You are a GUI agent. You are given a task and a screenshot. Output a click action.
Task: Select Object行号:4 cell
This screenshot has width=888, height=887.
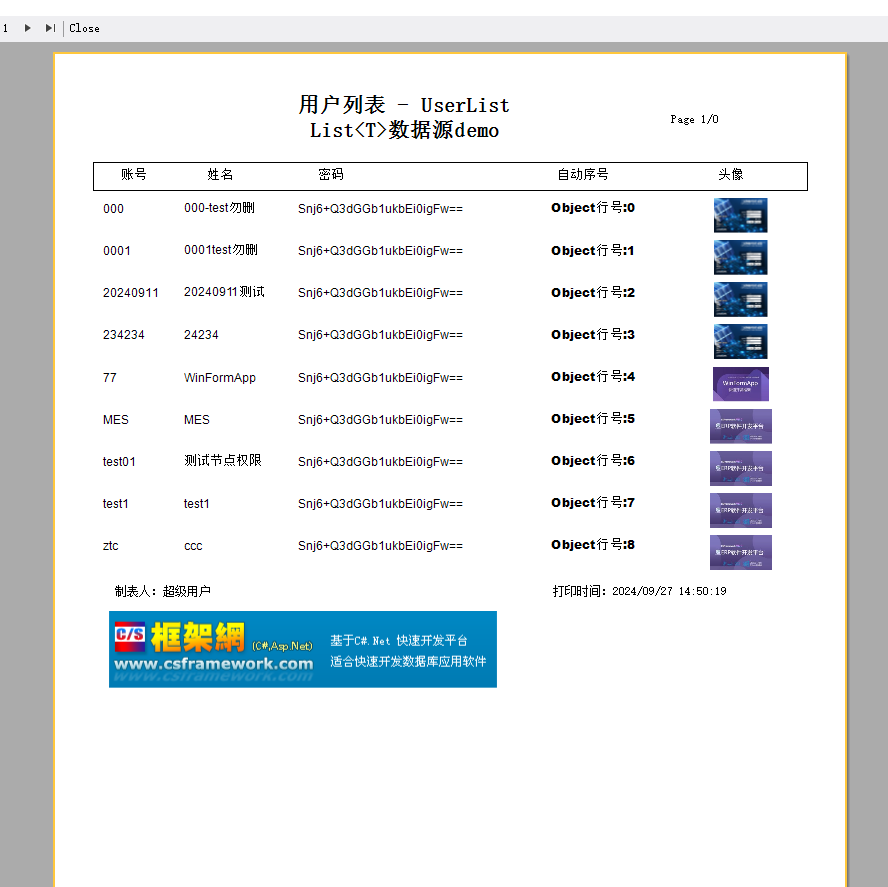point(593,376)
